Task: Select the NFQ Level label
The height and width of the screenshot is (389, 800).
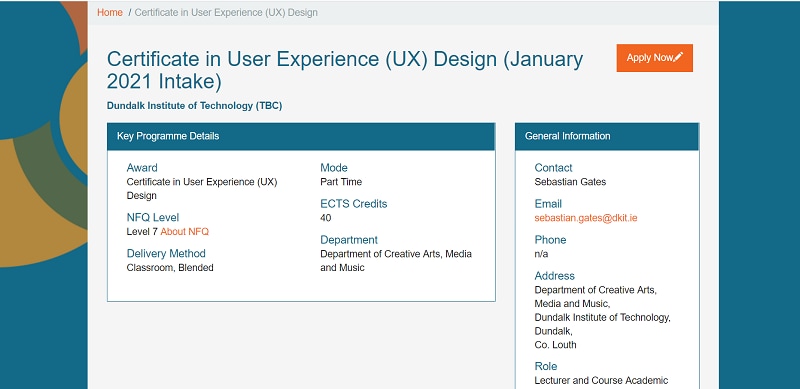Action: pos(153,217)
